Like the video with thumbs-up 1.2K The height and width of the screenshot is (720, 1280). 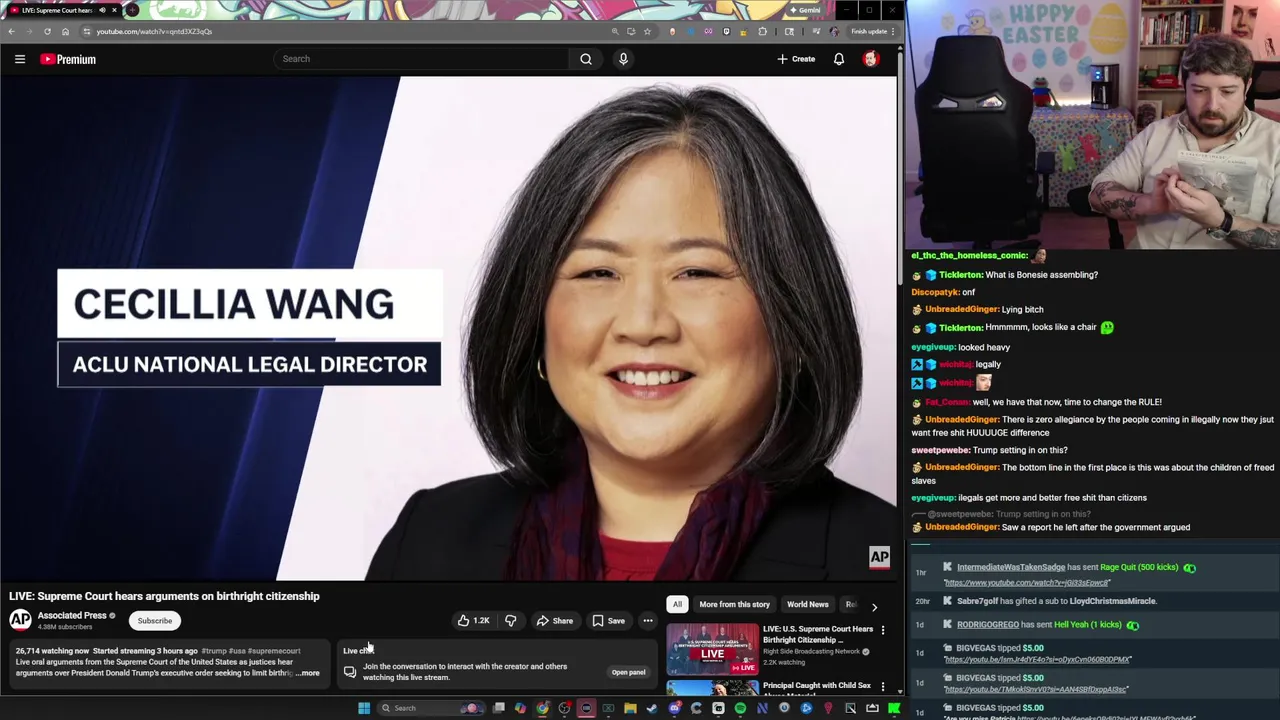(473, 621)
